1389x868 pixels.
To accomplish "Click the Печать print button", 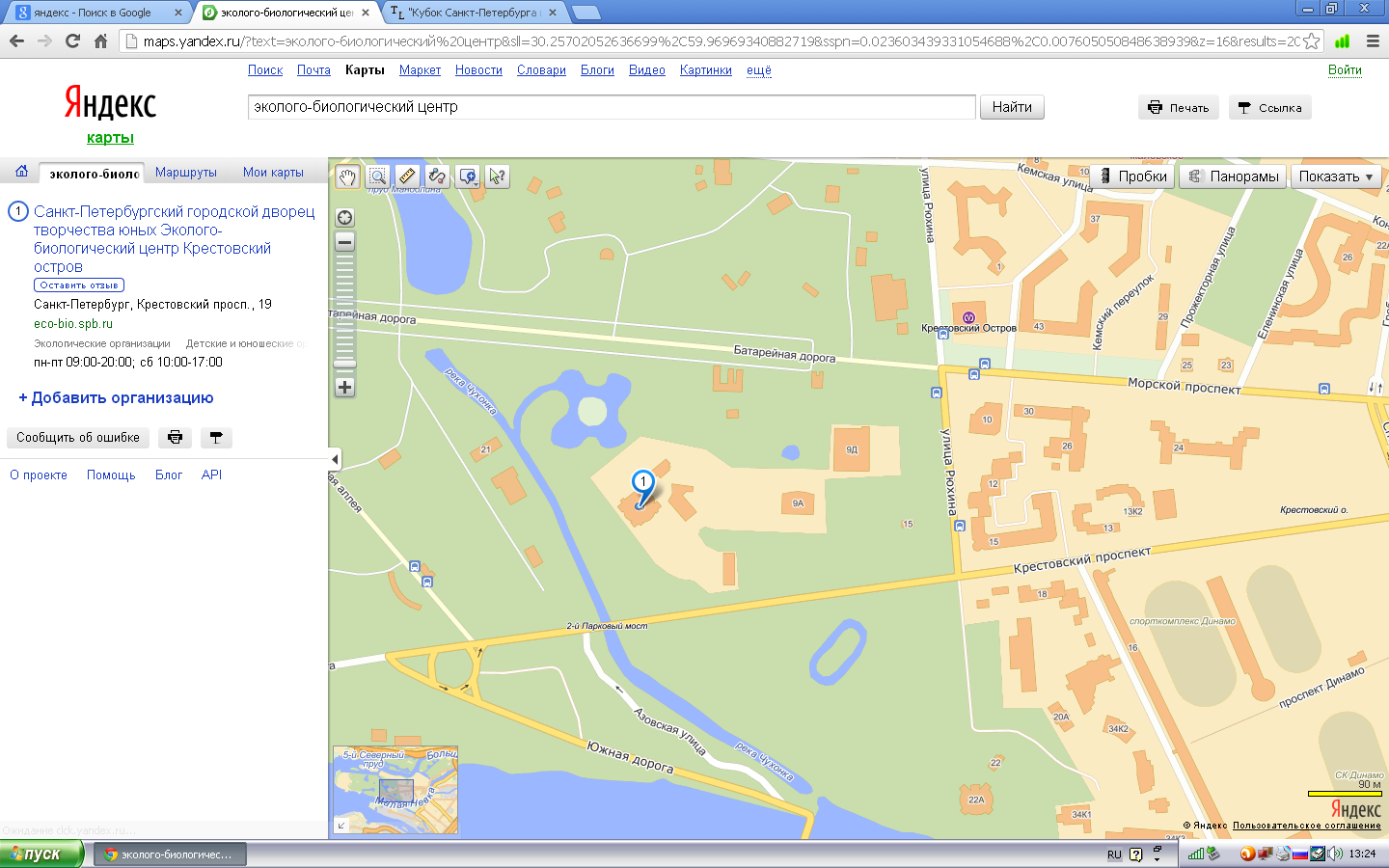I will coord(1179,108).
